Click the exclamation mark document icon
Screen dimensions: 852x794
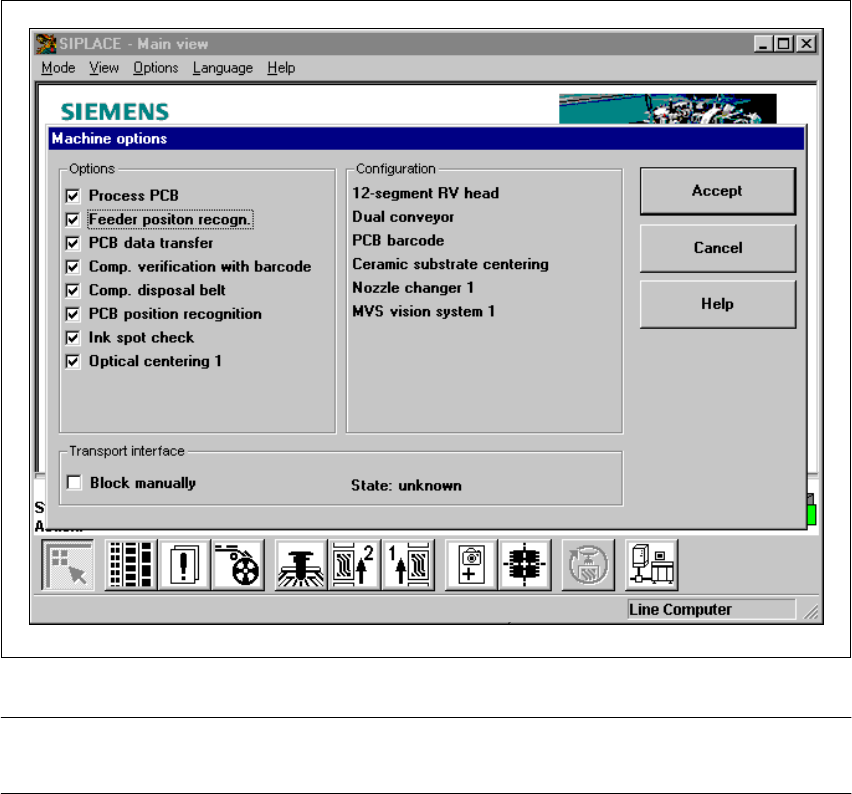[184, 565]
